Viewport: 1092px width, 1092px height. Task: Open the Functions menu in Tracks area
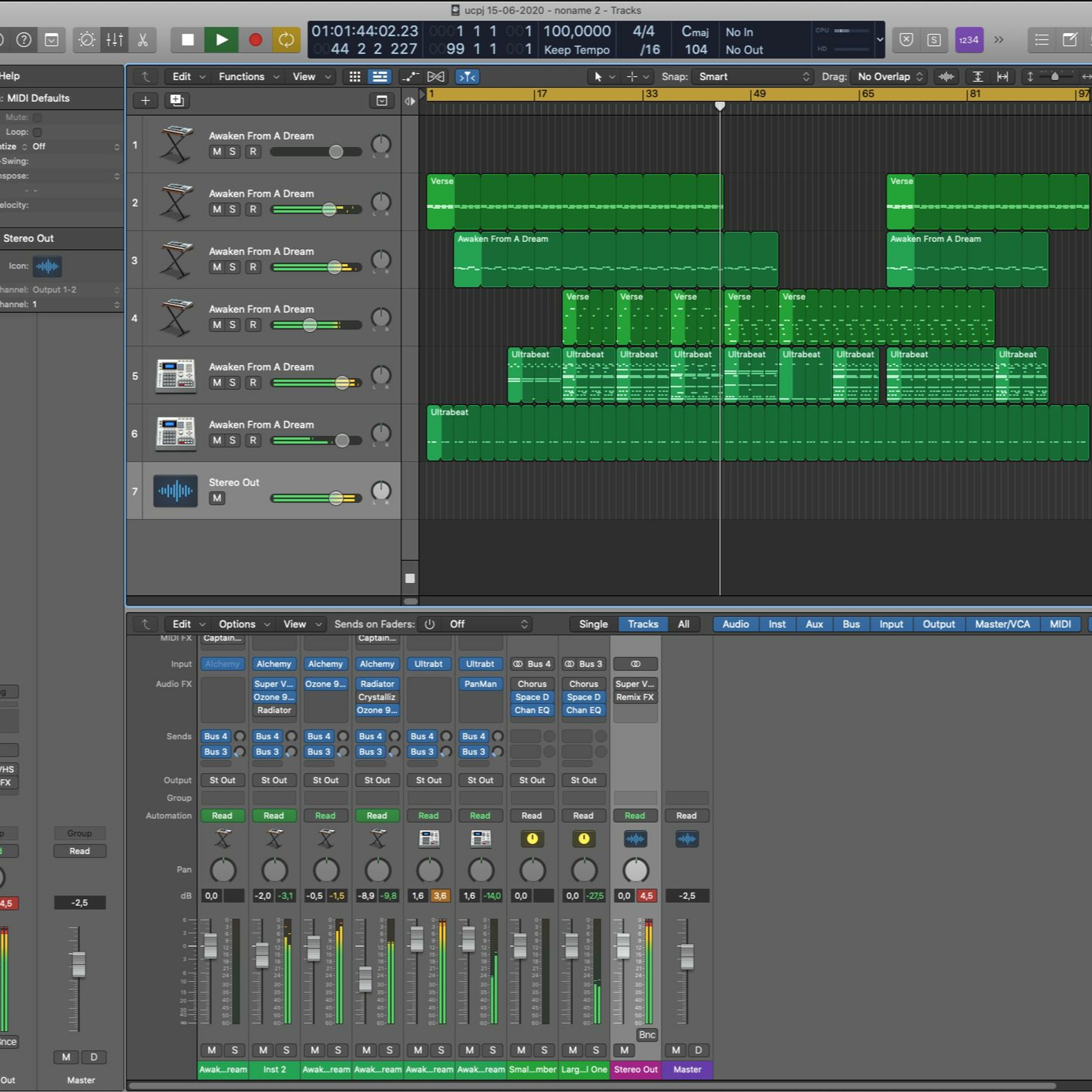pos(248,76)
